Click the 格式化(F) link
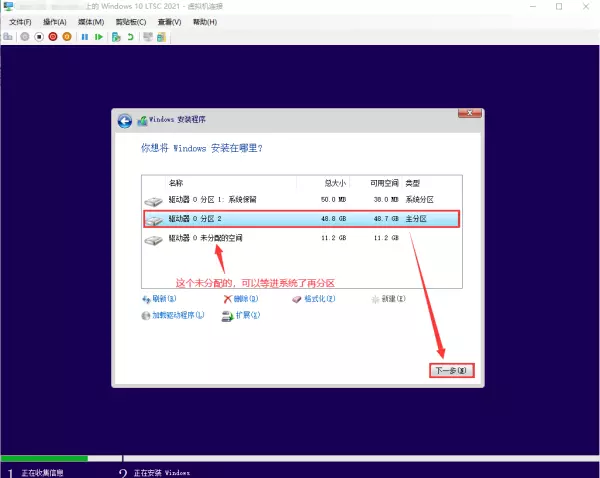The width and height of the screenshot is (600, 478). click(320, 299)
